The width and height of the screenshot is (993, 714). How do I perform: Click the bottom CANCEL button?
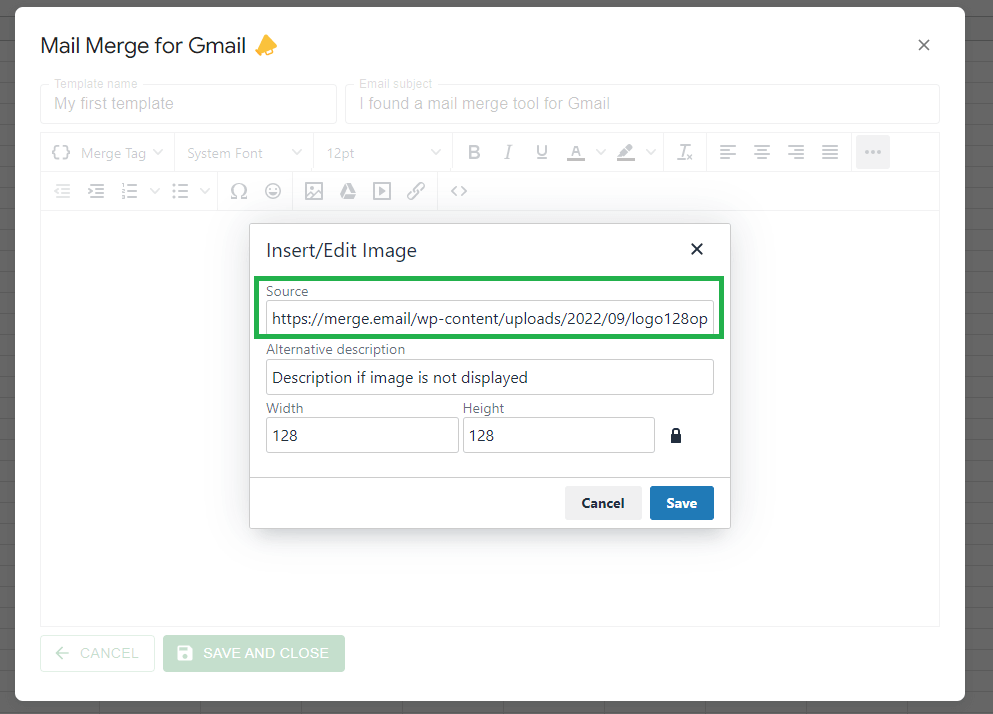click(98, 653)
